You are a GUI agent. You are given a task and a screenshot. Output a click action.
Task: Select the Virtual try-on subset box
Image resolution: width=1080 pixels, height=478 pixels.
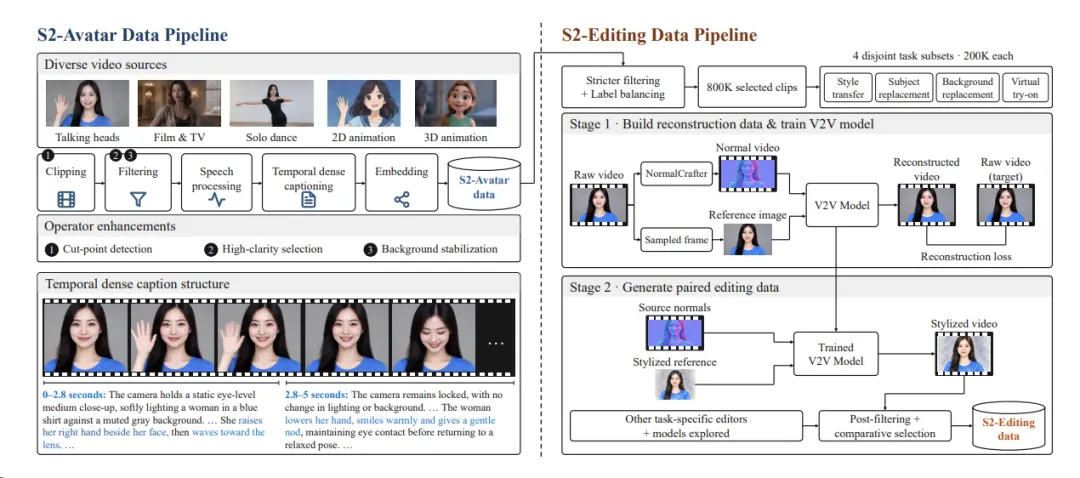coord(1025,87)
